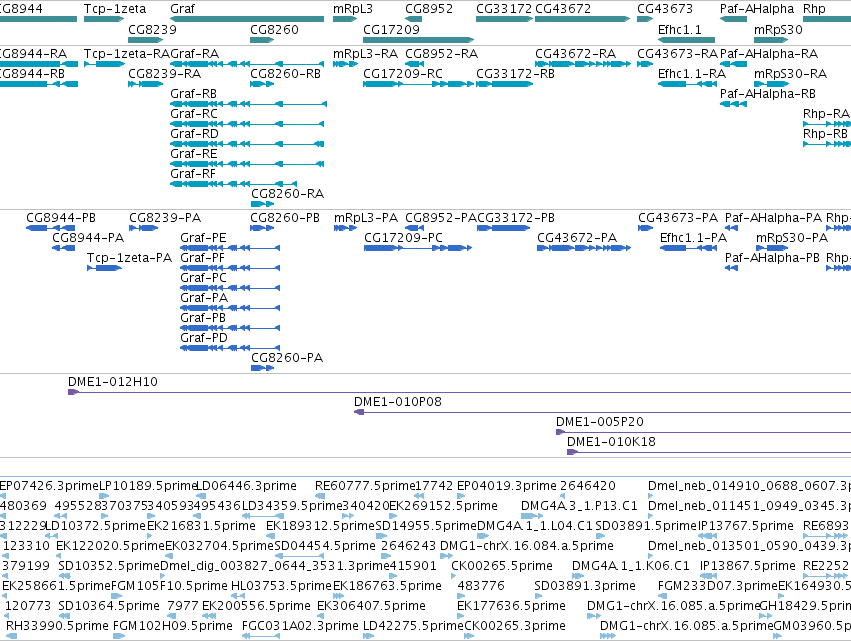Click the CG8260-RB transcript label
The image size is (851, 641).
(x=285, y=73)
